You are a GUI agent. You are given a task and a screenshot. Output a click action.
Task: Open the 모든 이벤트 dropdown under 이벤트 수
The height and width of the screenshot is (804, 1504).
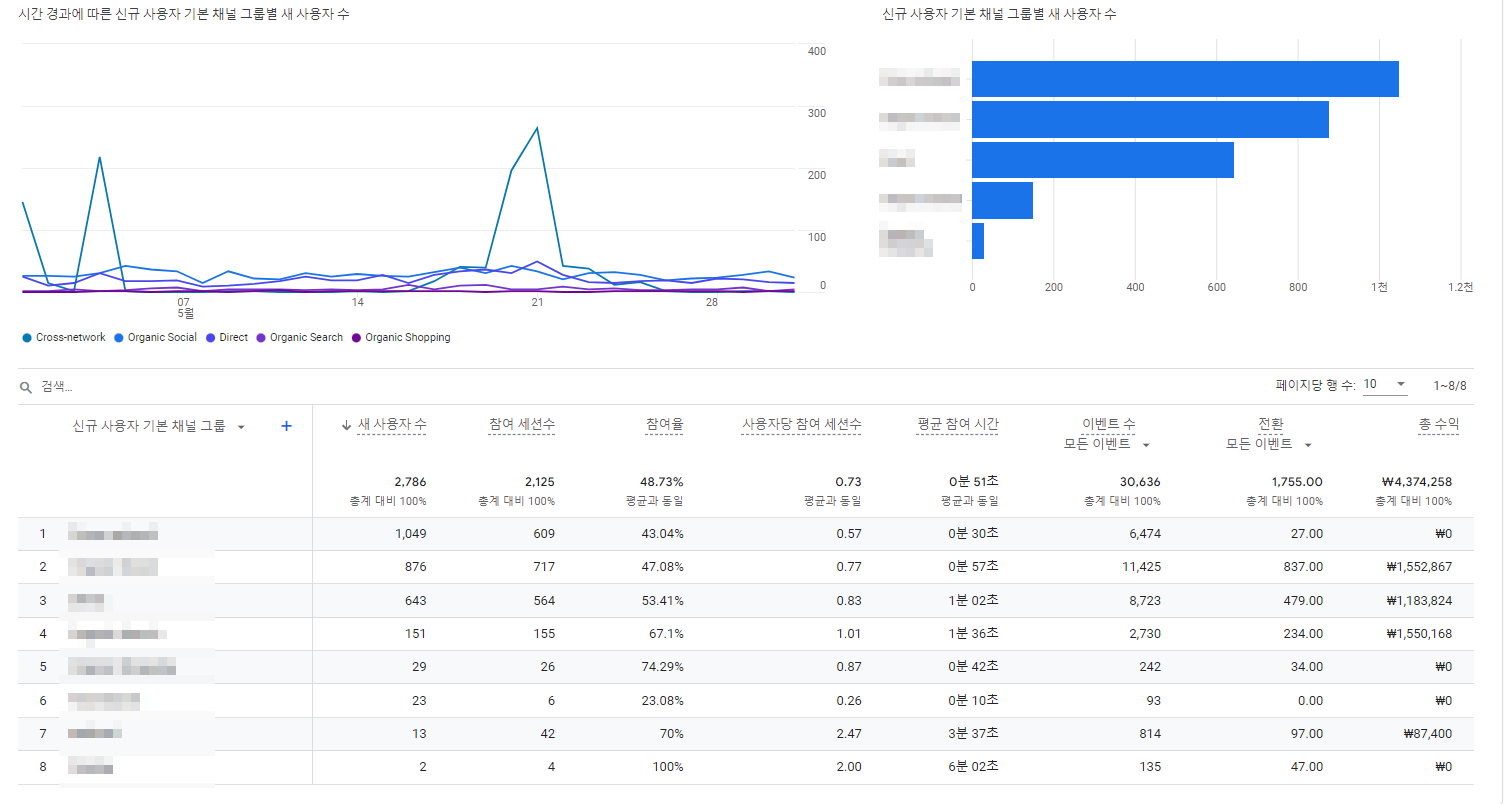[x=1146, y=444]
